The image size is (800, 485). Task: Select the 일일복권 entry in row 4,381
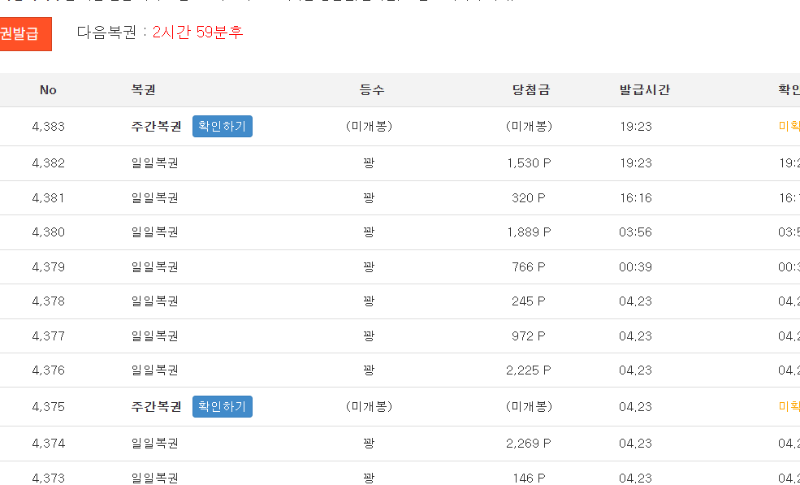(154, 198)
